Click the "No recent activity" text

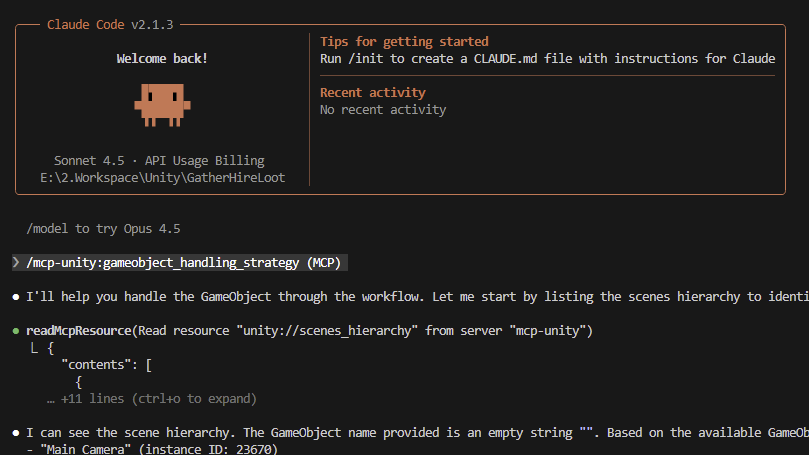(x=383, y=110)
